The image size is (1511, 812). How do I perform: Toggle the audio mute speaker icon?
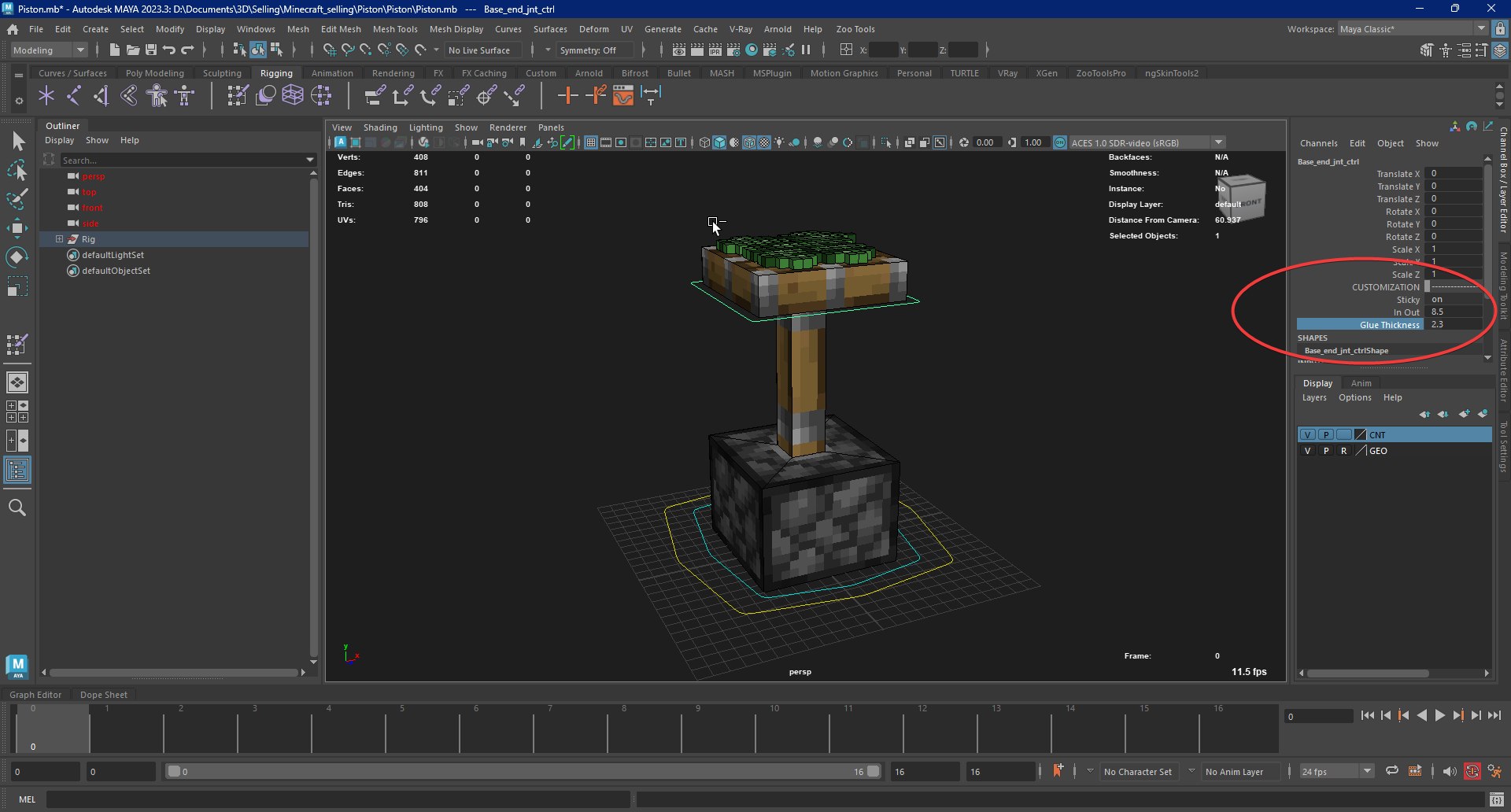coord(1450,771)
